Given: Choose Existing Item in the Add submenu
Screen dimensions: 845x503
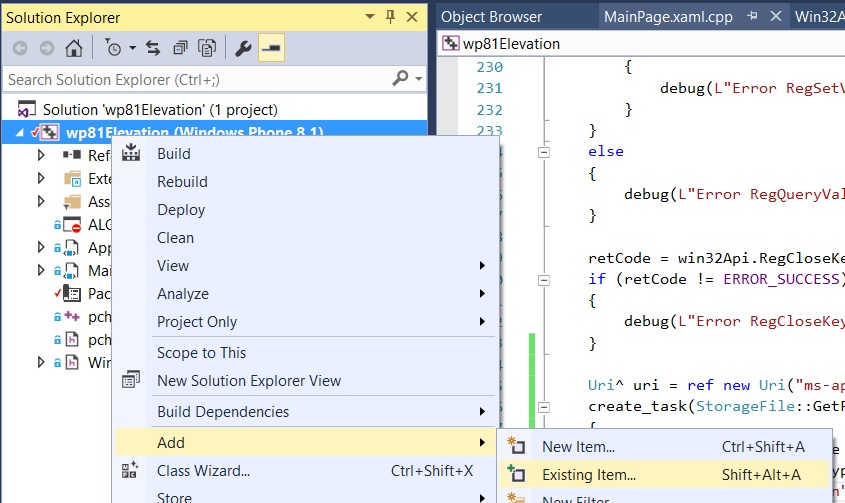Looking at the screenshot, I should pyautogui.click(x=664, y=475).
